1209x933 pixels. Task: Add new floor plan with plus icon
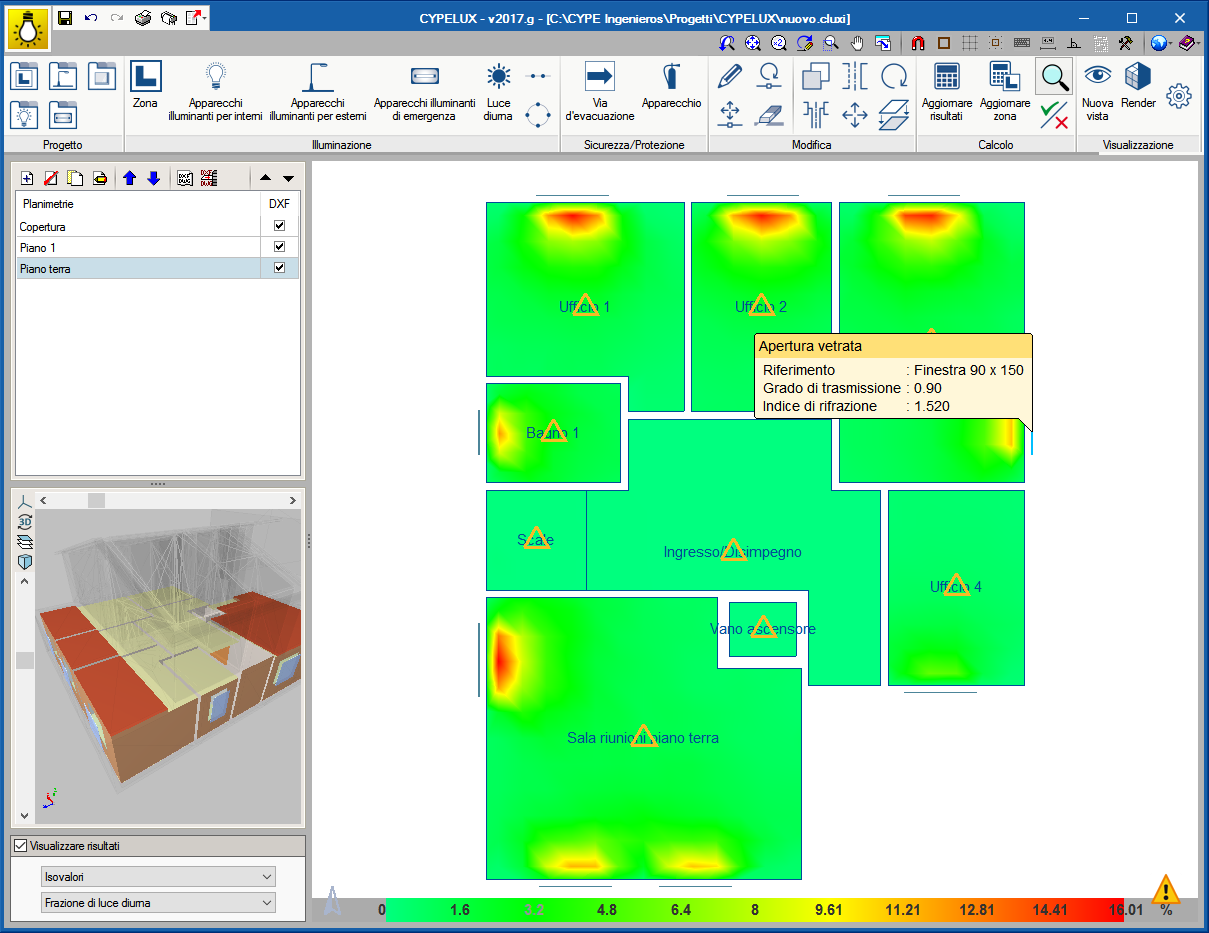pyautogui.click(x=27, y=178)
